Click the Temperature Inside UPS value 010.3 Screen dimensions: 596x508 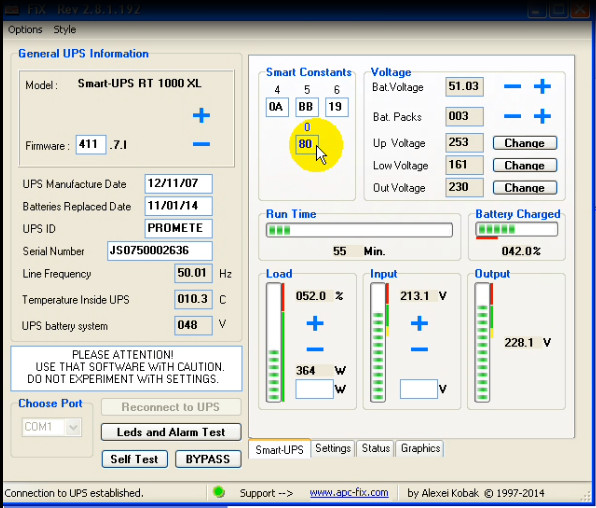pos(193,299)
